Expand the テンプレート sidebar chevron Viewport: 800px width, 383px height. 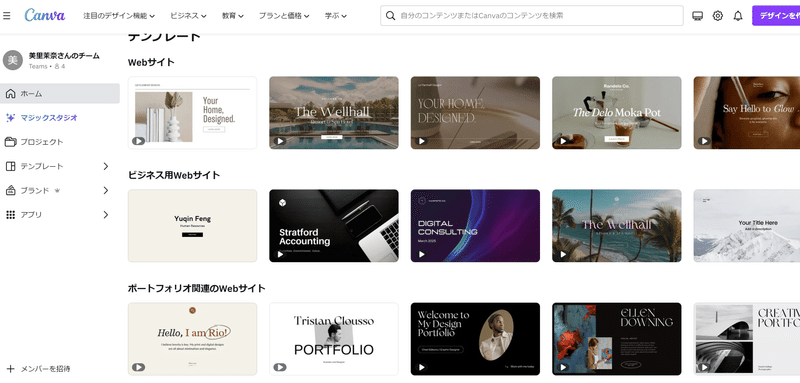(106, 166)
